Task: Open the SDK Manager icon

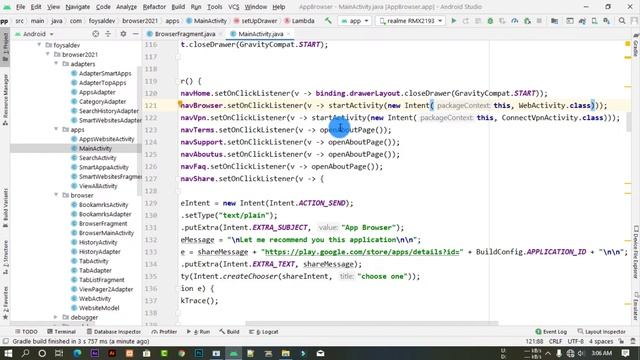Action: 607,21
